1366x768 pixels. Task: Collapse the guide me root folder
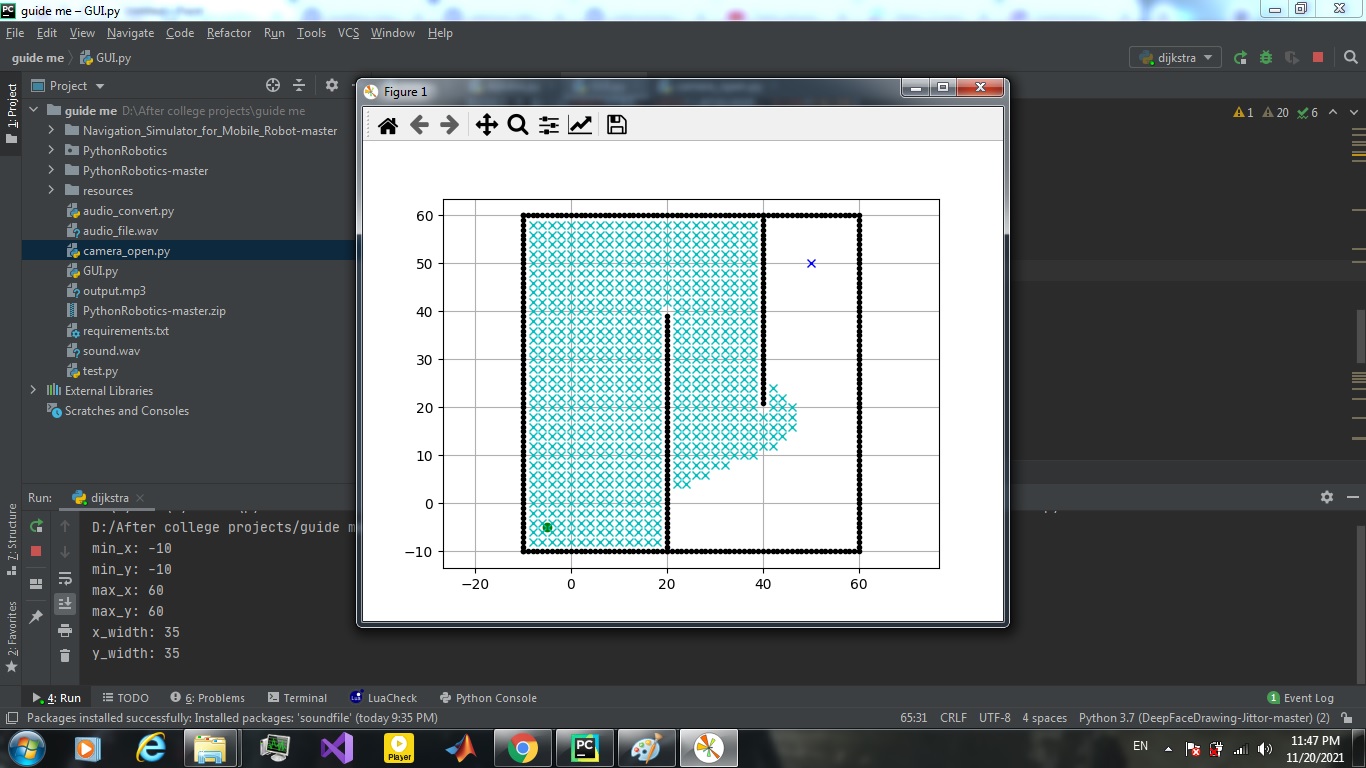point(34,111)
